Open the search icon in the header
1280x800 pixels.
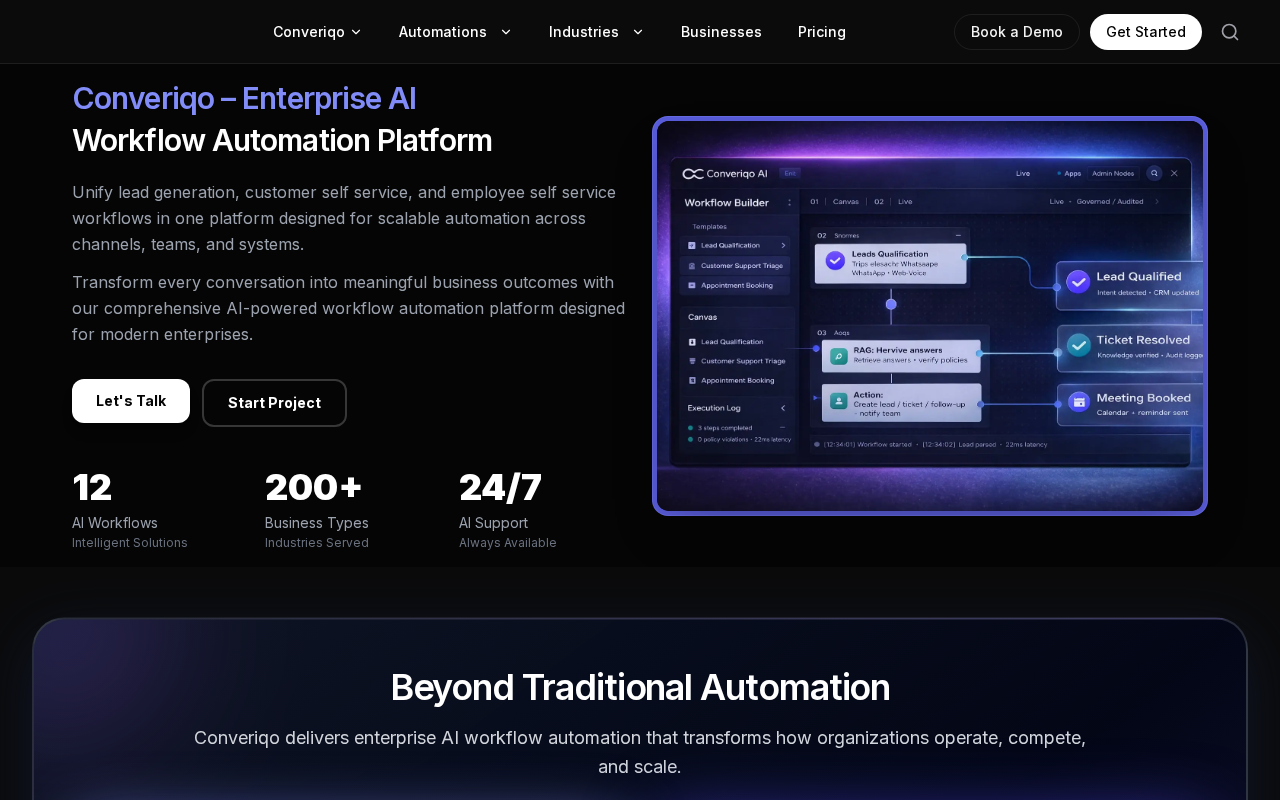click(x=1230, y=32)
